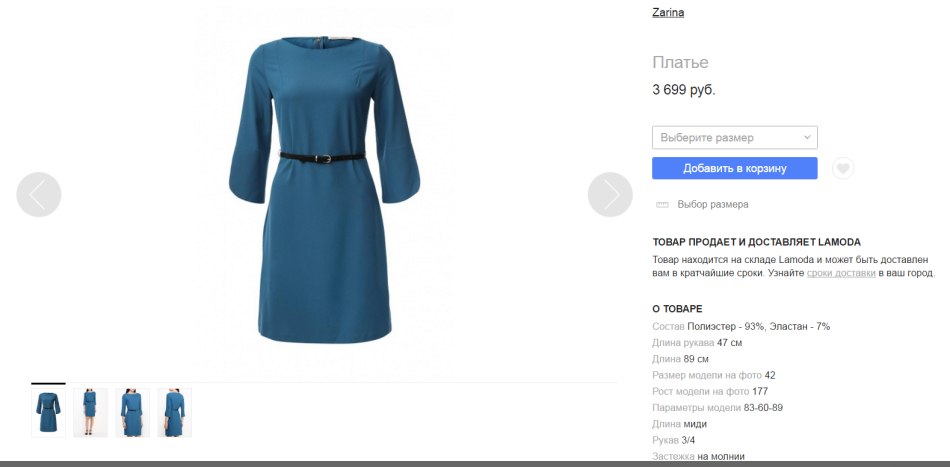Open the Выберите размер dropdown
The width and height of the screenshot is (950, 467).
735,137
